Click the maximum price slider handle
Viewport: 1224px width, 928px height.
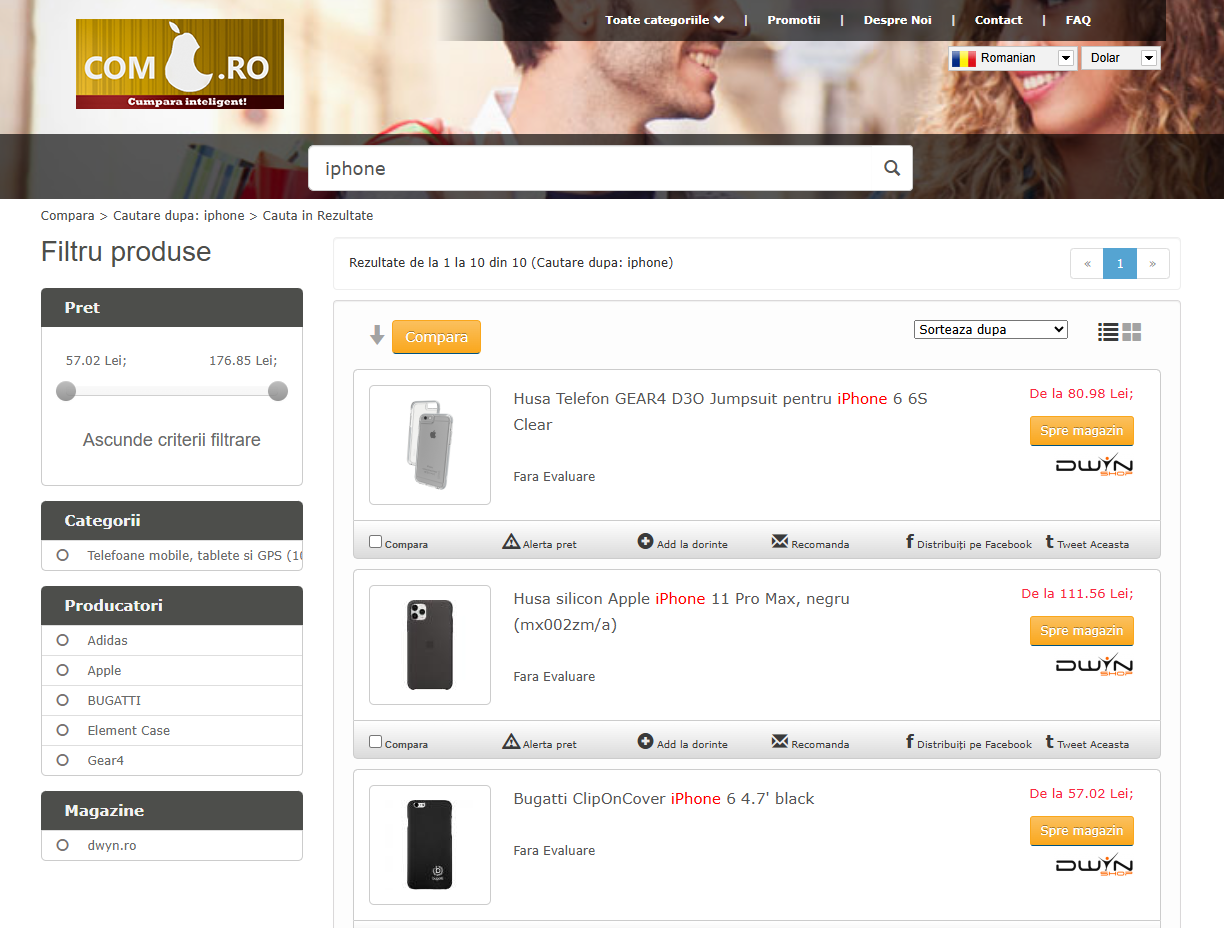click(x=278, y=391)
